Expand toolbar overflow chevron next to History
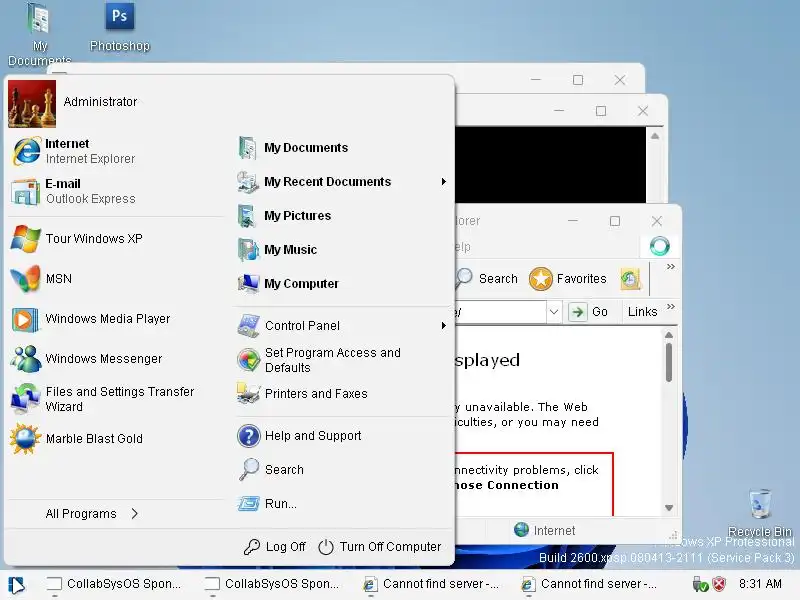Image resolution: width=800 pixels, height=600 pixels. click(x=670, y=266)
